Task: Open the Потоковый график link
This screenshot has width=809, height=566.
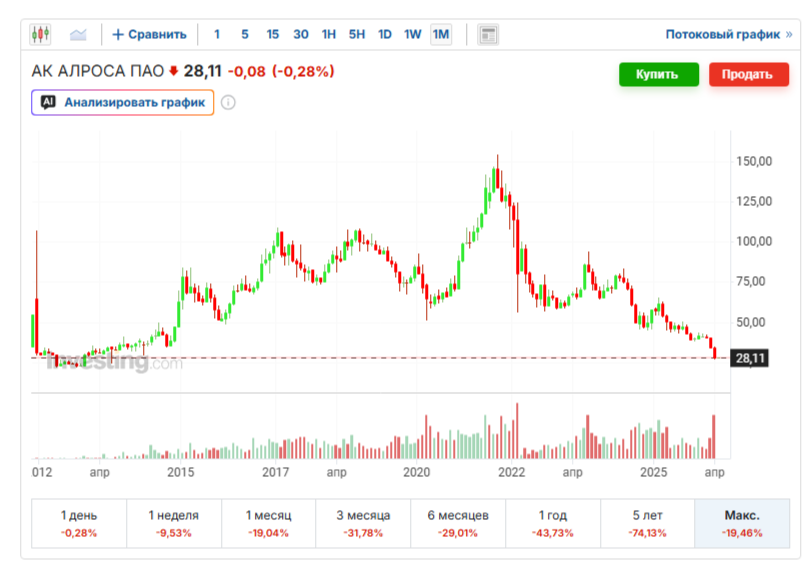Action: point(729,35)
